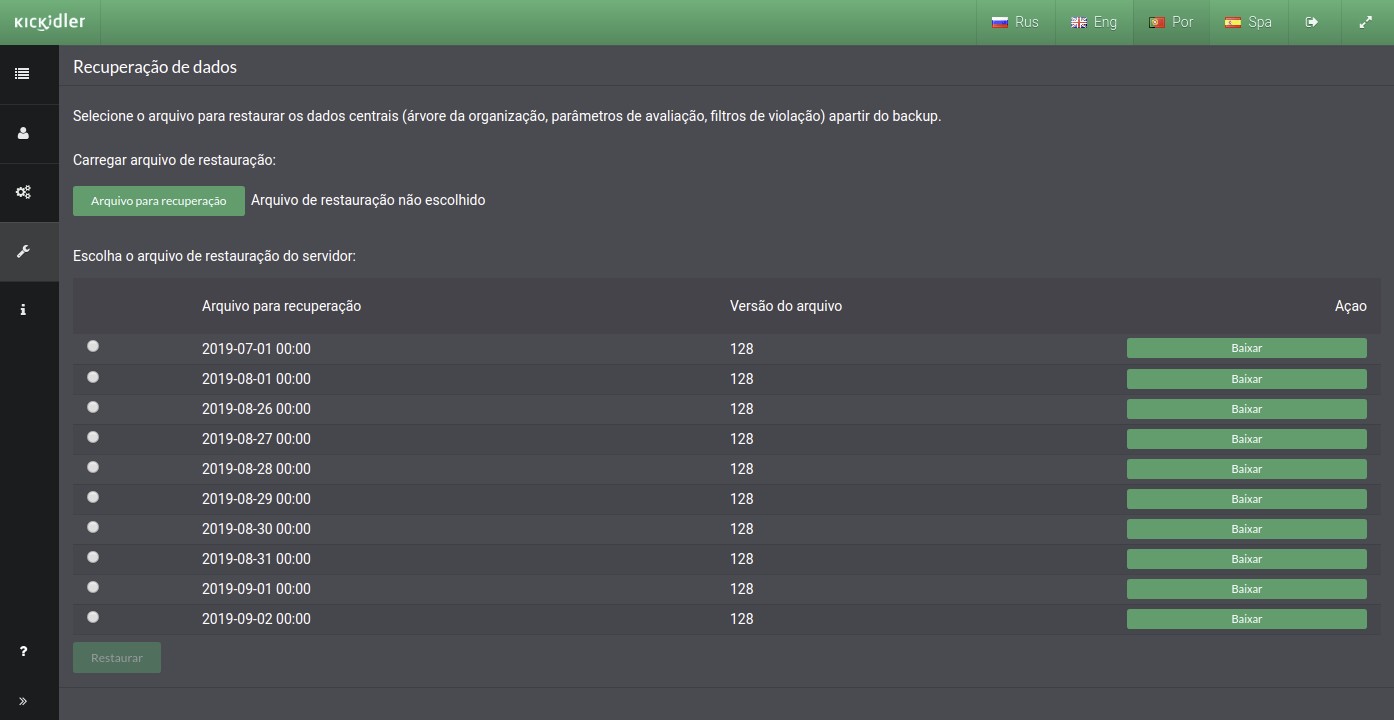This screenshot has width=1394, height=720.
Task: Click Baixar for the 2019-09-01 backup
Action: point(1247,589)
